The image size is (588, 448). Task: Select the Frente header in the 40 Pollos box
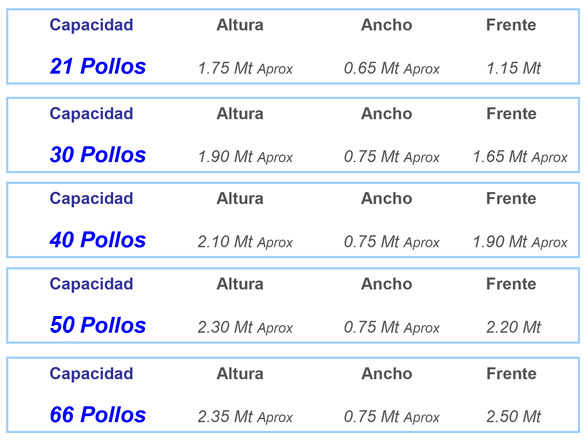(x=511, y=199)
